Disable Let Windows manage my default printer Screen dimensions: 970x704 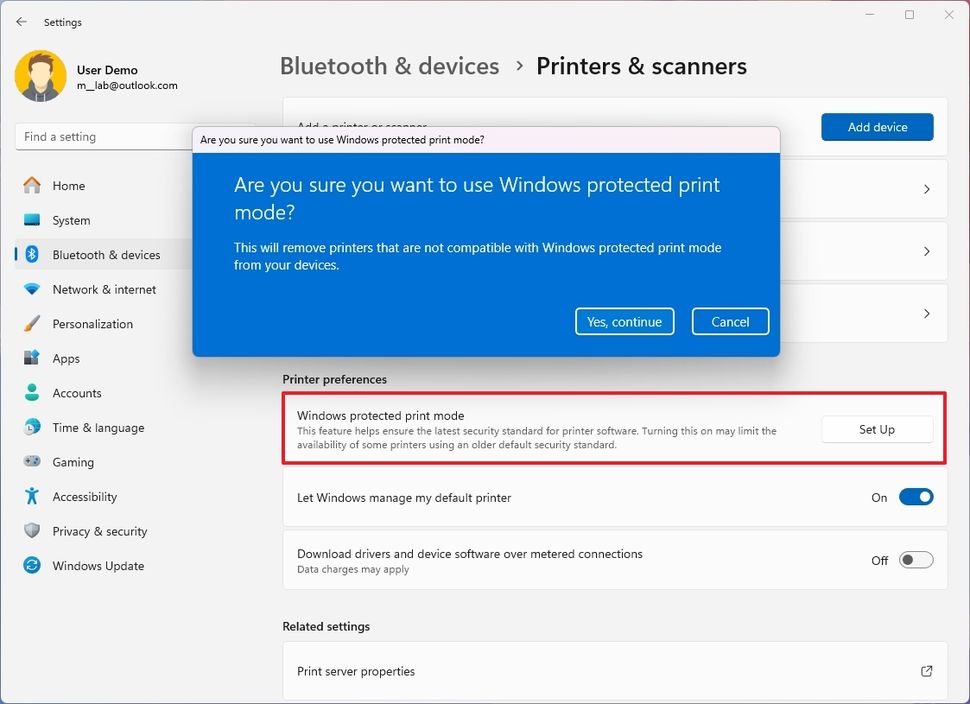tap(916, 497)
